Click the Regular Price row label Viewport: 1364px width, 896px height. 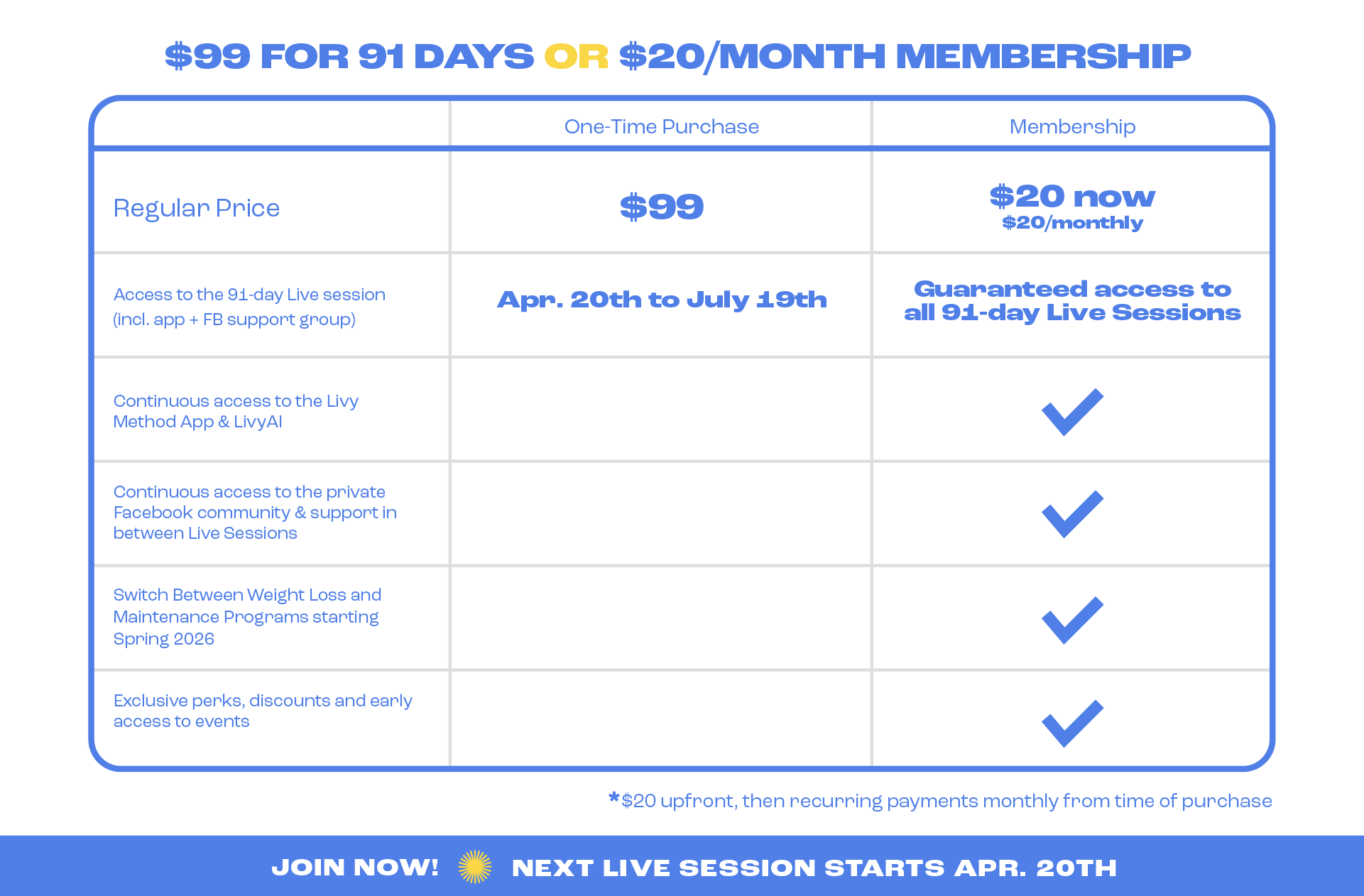coord(197,208)
